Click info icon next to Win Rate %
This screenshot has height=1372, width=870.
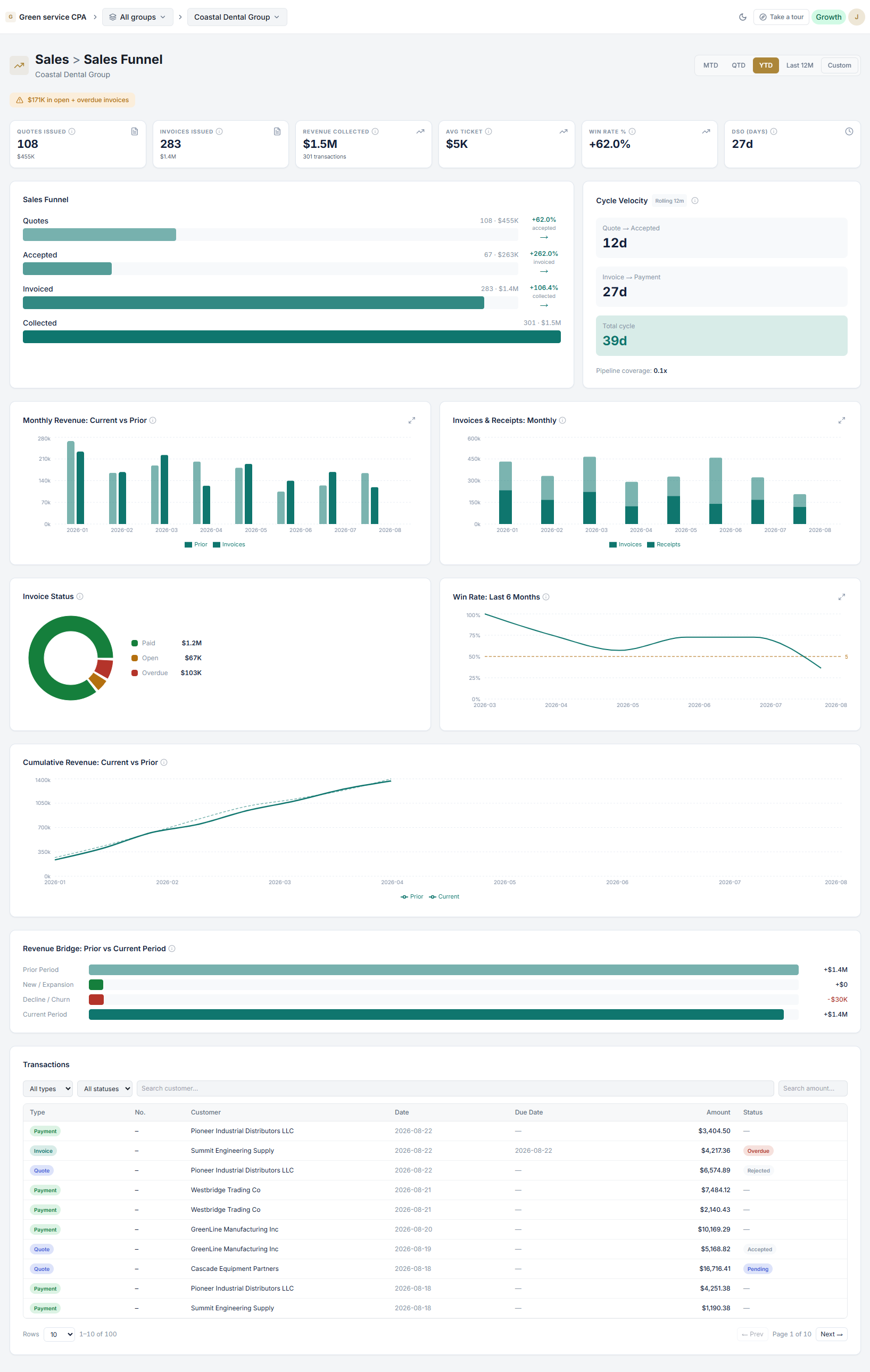pos(632,131)
